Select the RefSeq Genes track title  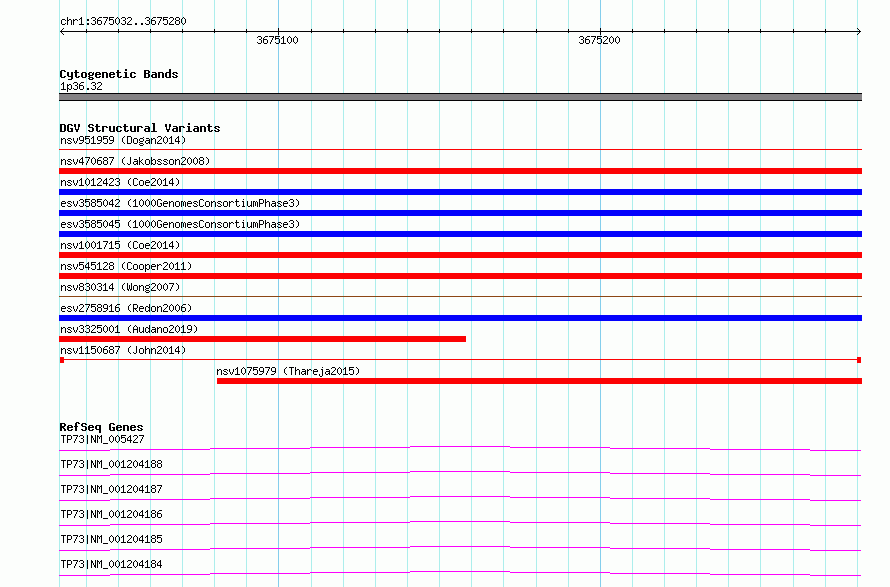(102, 427)
